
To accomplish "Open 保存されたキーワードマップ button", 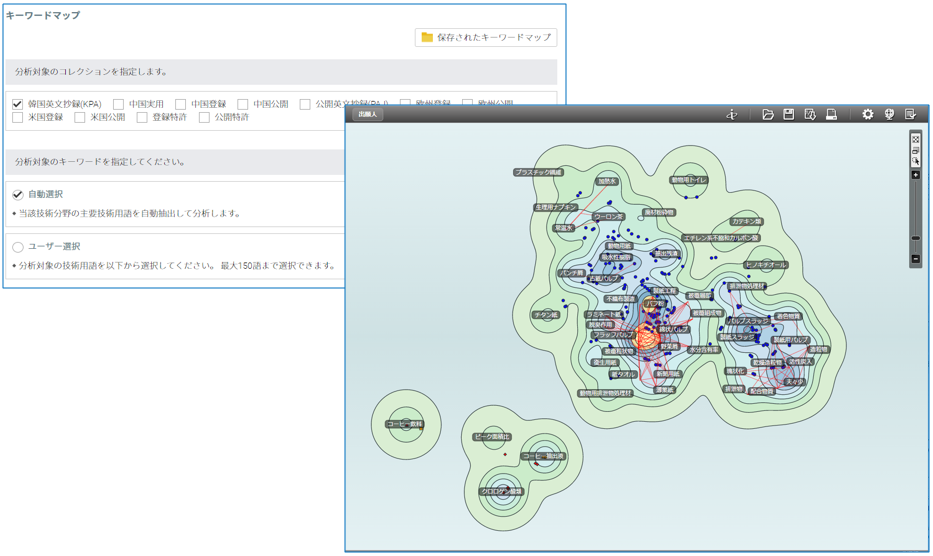I will (x=486, y=37).
